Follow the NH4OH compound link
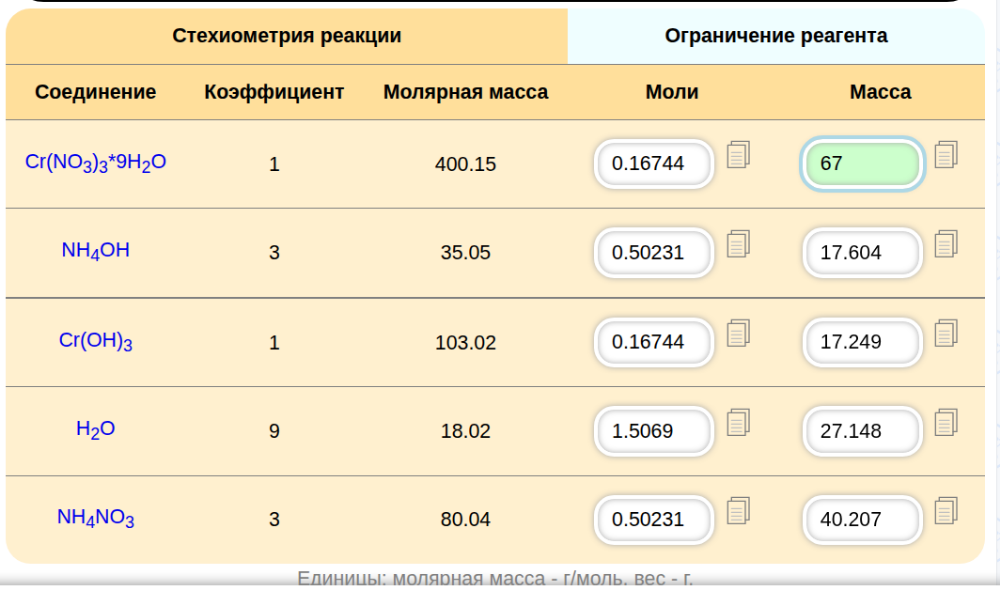Viewport: 1000px width, 590px height. click(95, 250)
